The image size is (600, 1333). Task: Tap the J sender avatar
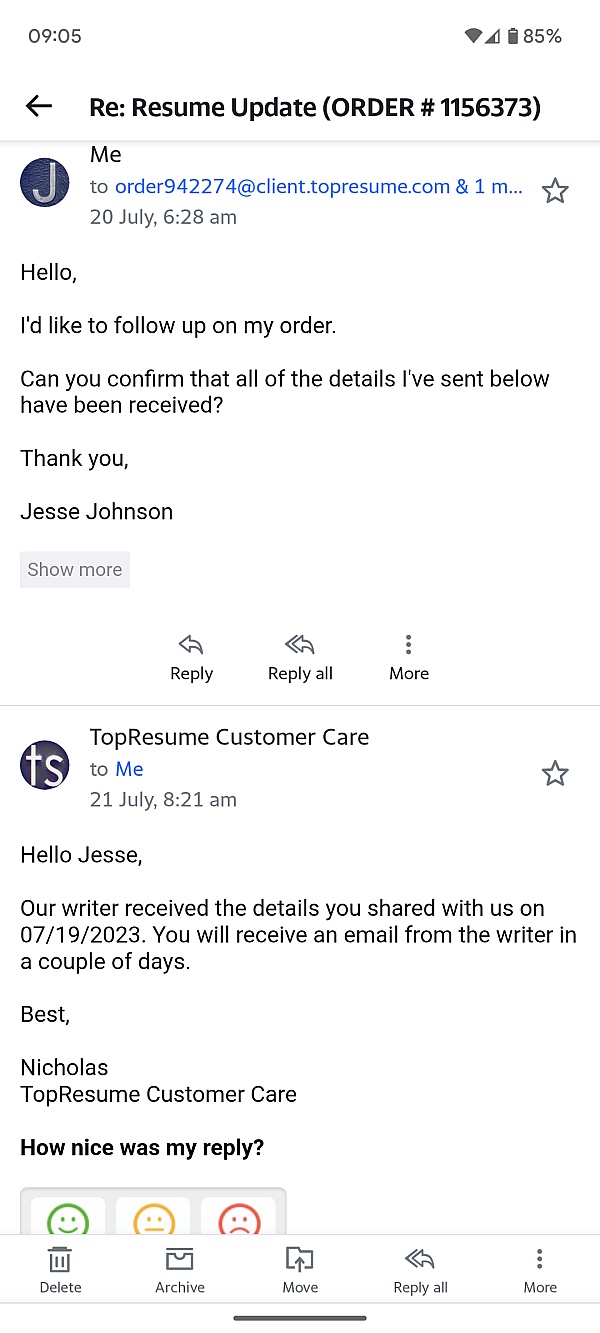[45, 183]
